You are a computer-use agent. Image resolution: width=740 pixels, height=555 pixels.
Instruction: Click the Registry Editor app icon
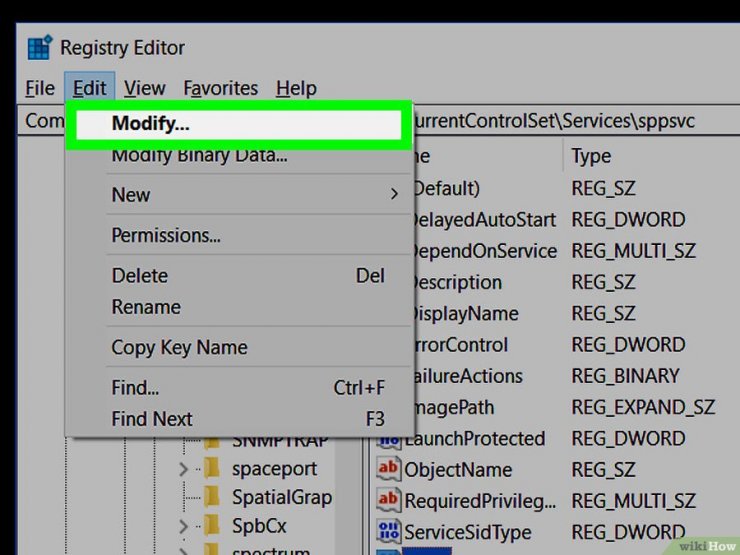(40, 47)
